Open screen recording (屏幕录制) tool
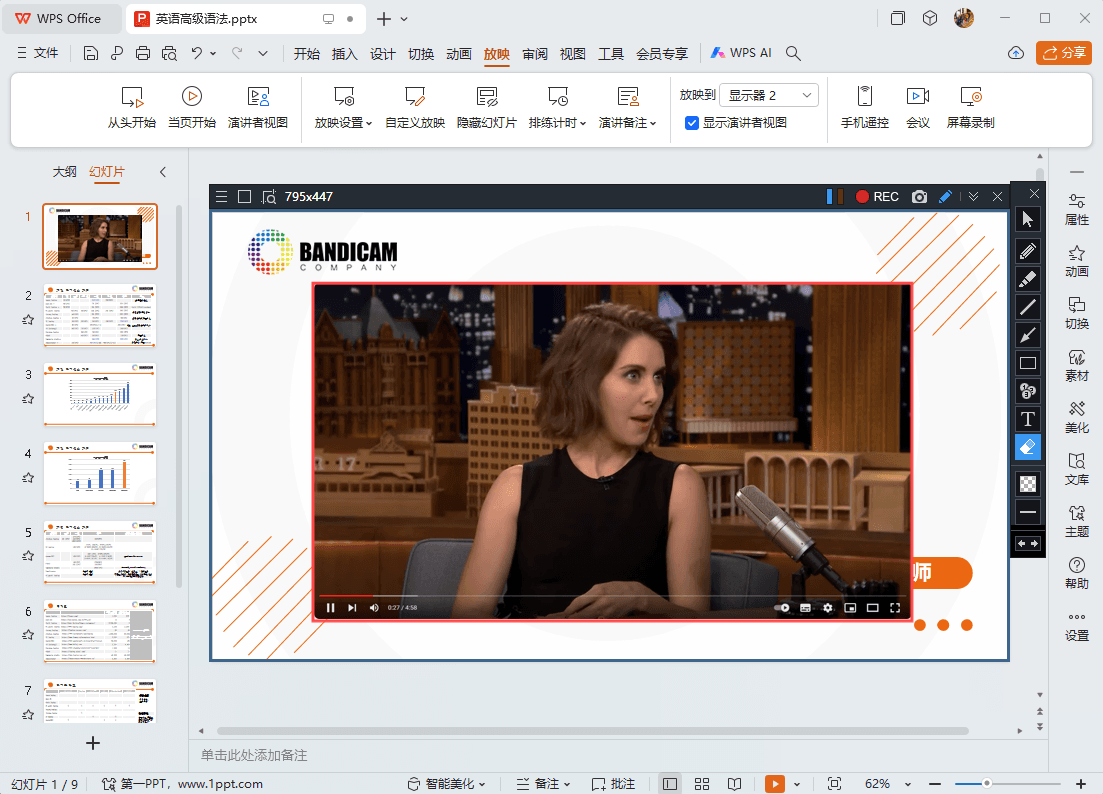Viewport: 1103px width, 794px height. [970, 107]
